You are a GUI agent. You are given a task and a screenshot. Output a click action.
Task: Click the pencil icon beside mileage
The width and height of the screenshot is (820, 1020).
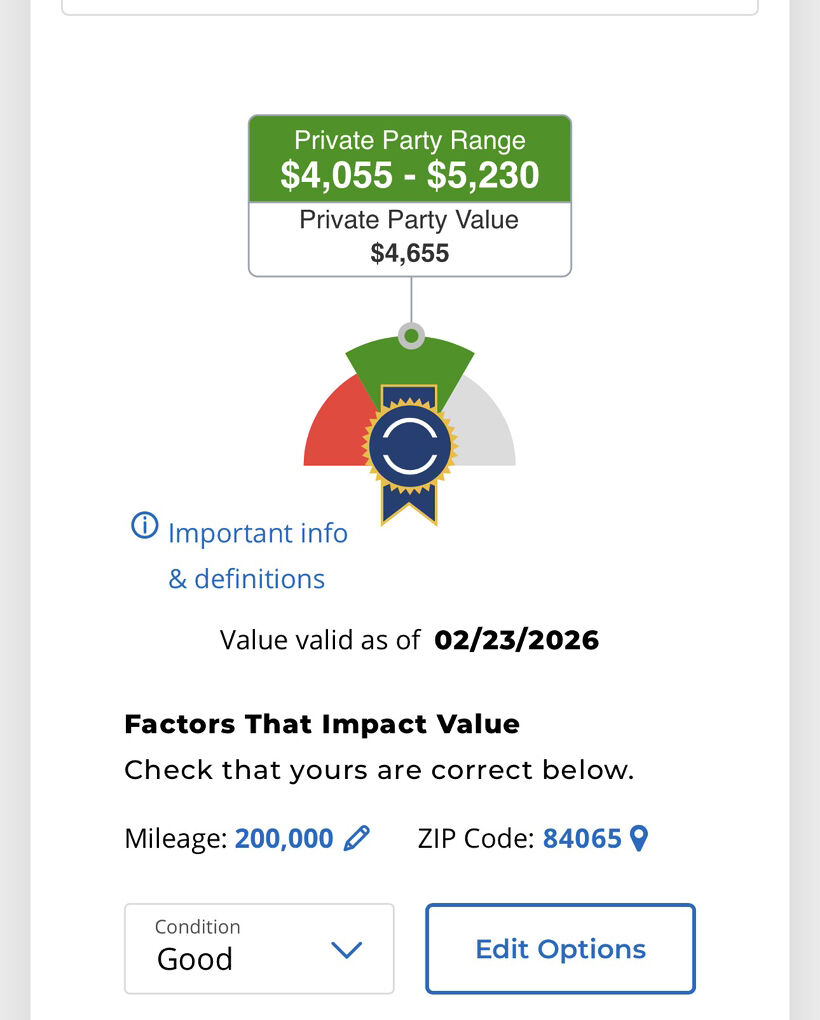click(357, 838)
